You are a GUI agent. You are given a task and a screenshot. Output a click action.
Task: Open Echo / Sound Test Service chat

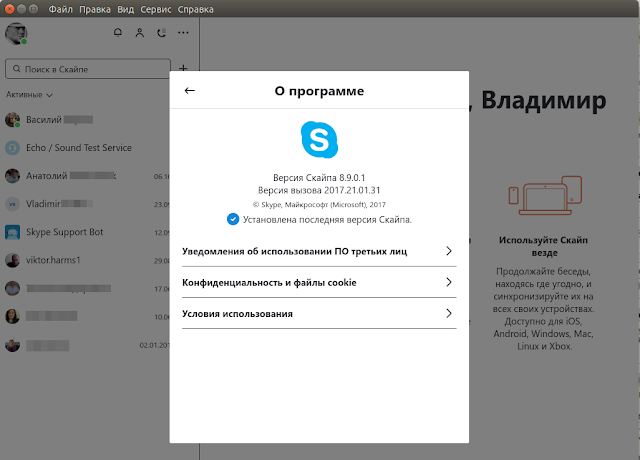85,148
